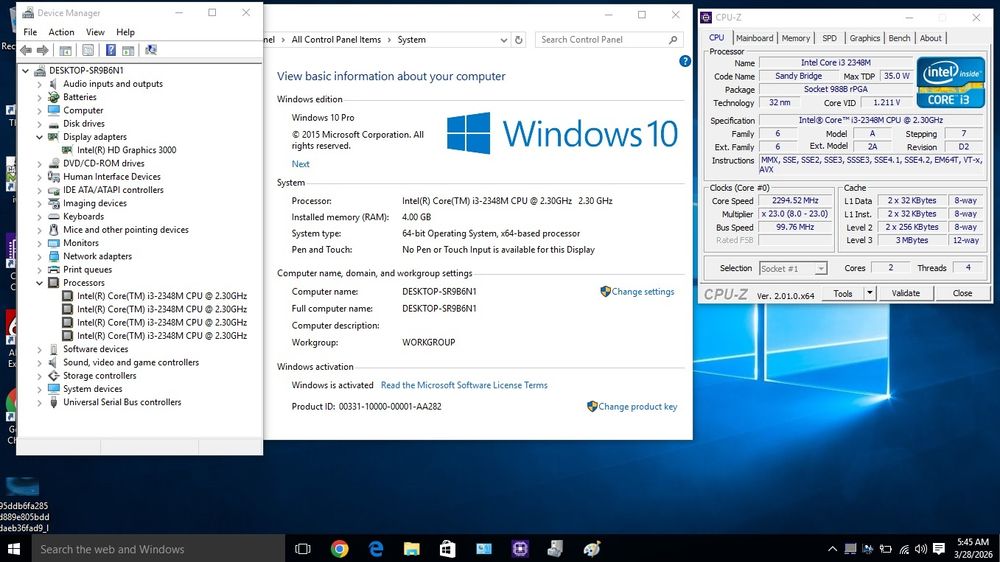Click Show/Hide Console Tree toolbar icon
Viewport: 1000px width, 562px height.
[65, 50]
